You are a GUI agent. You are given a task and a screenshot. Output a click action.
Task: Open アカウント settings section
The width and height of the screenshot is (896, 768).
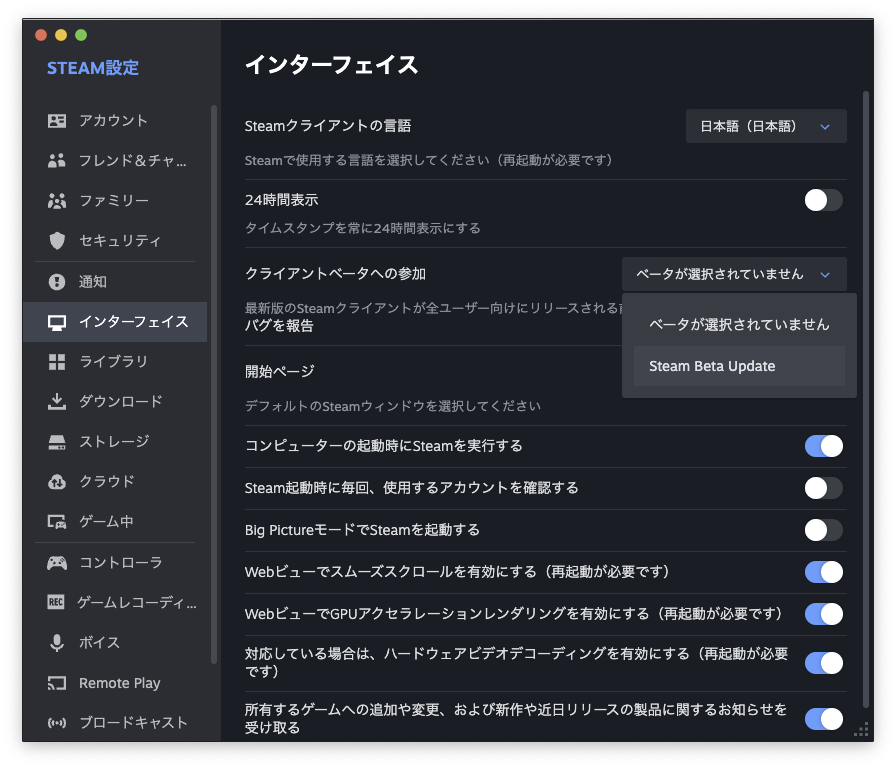click(x=115, y=121)
